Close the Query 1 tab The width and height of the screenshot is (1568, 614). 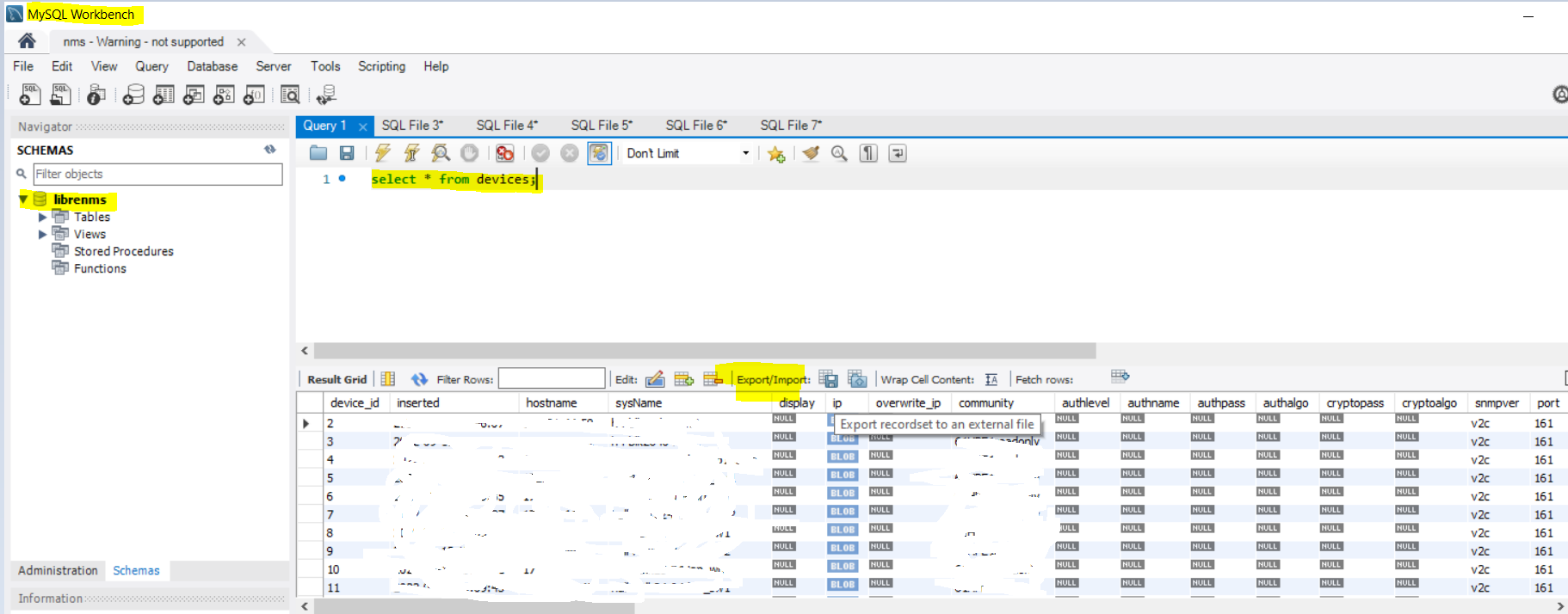(x=363, y=126)
